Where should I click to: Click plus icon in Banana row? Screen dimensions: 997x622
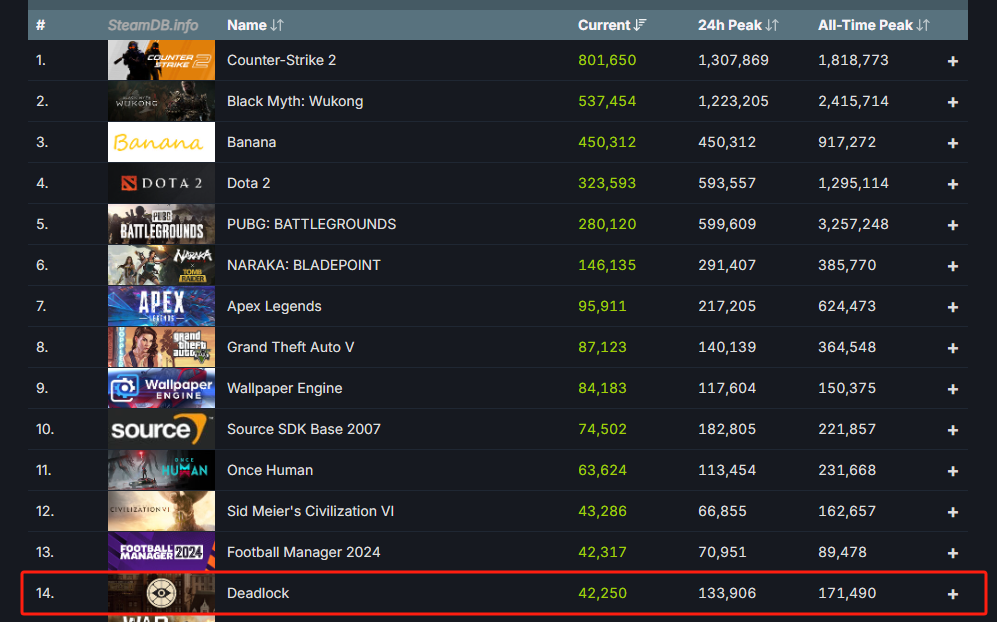[x=952, y=143]
